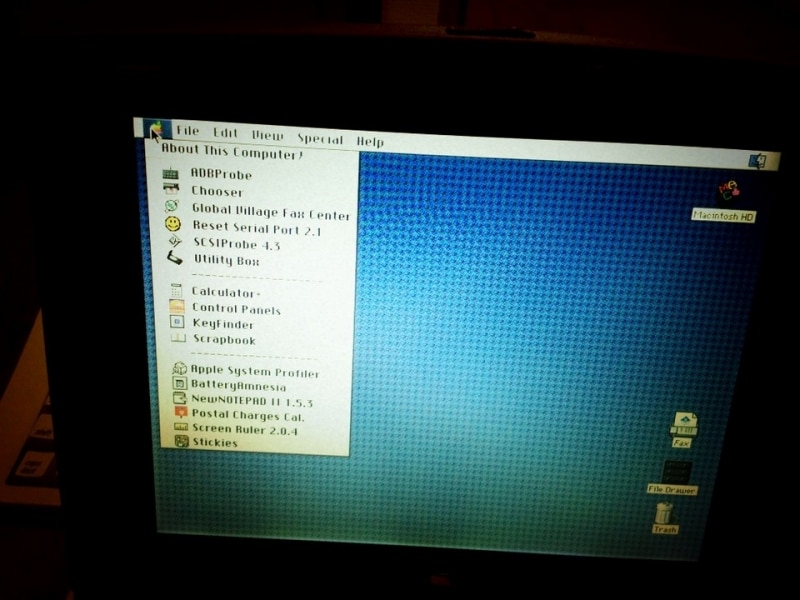Image resolution: width=800 pixels, height=600 pixels.
Task: Launch Apple System Profiler
Action: click(x=255, y=372)
